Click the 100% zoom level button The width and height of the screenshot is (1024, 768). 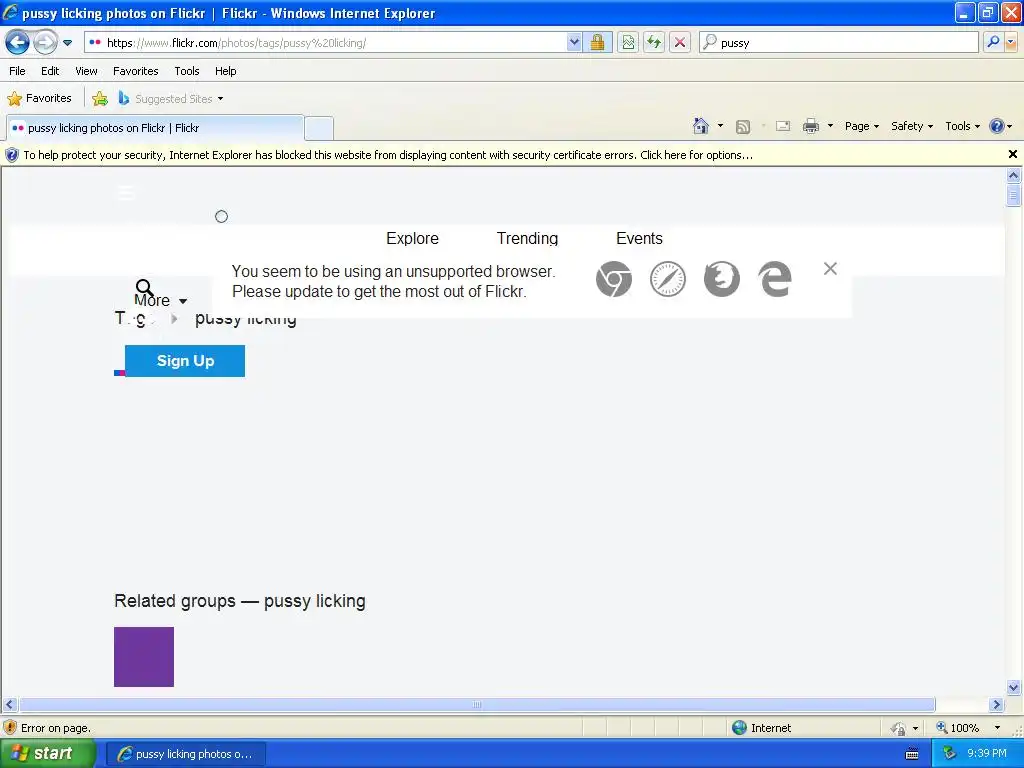click(x=959, y=728)
